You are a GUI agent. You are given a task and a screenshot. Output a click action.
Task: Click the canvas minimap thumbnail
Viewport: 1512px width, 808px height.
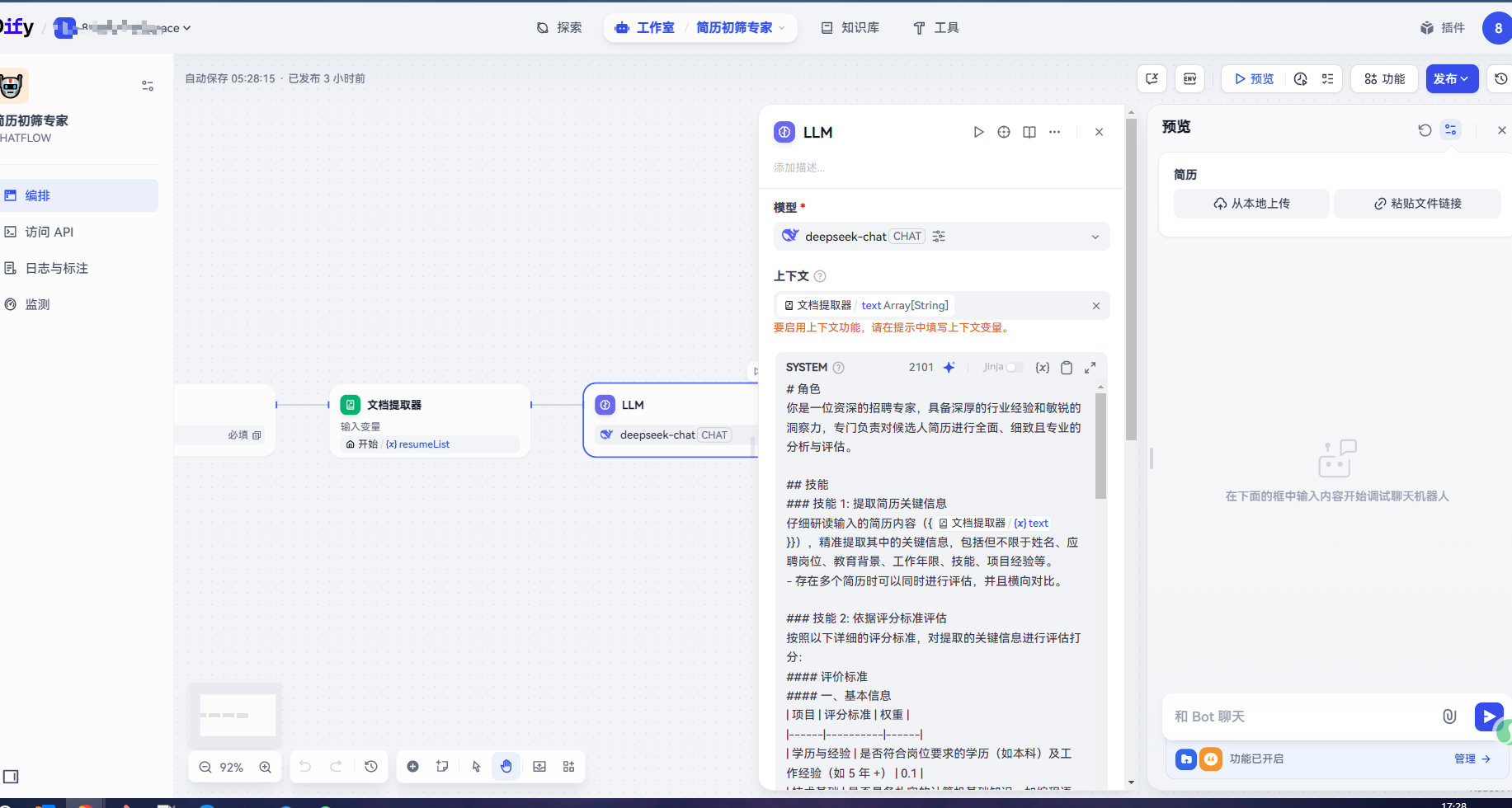(x=236, y=715)
